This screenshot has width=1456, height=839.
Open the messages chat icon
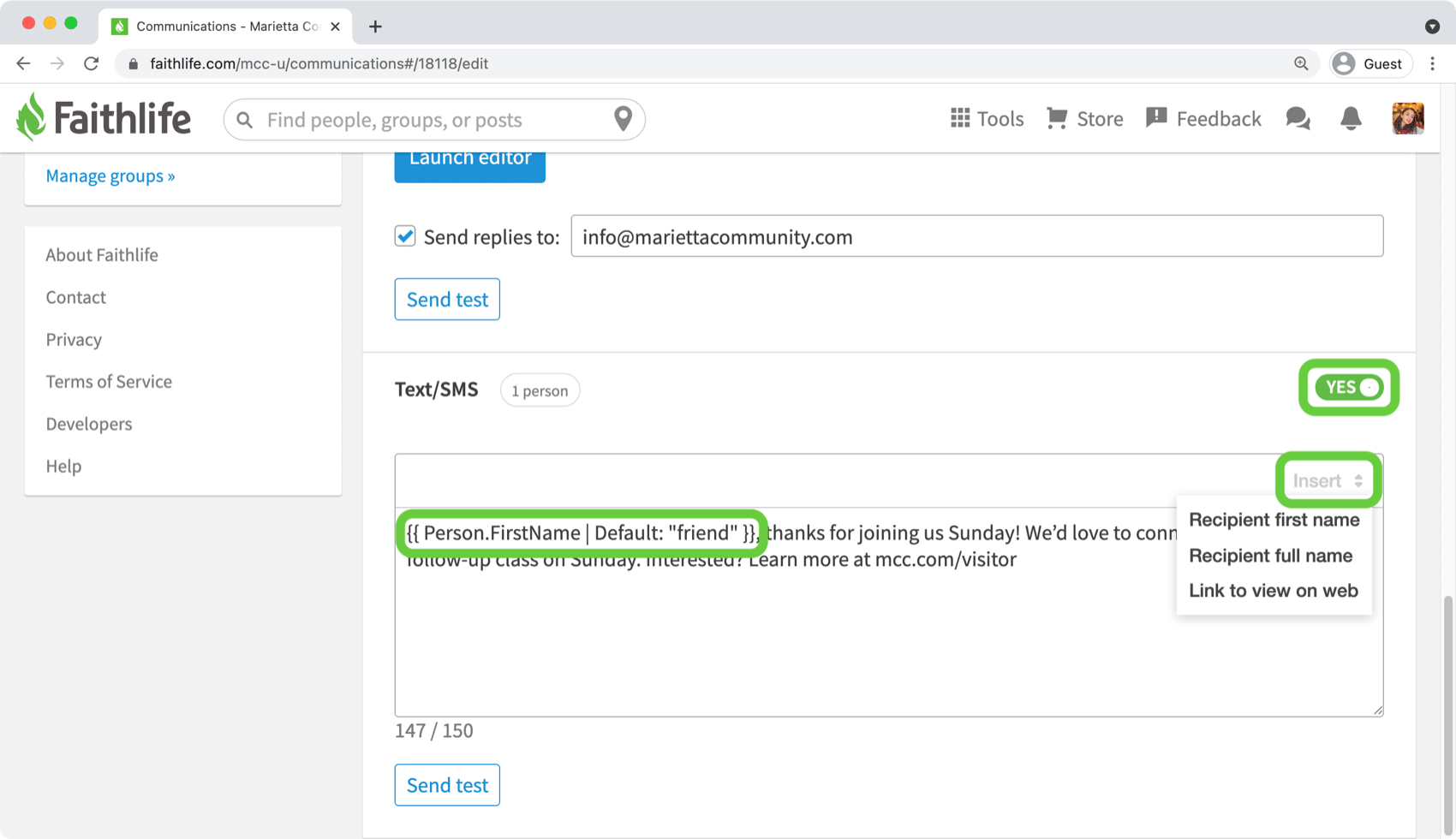[1298, 118]
